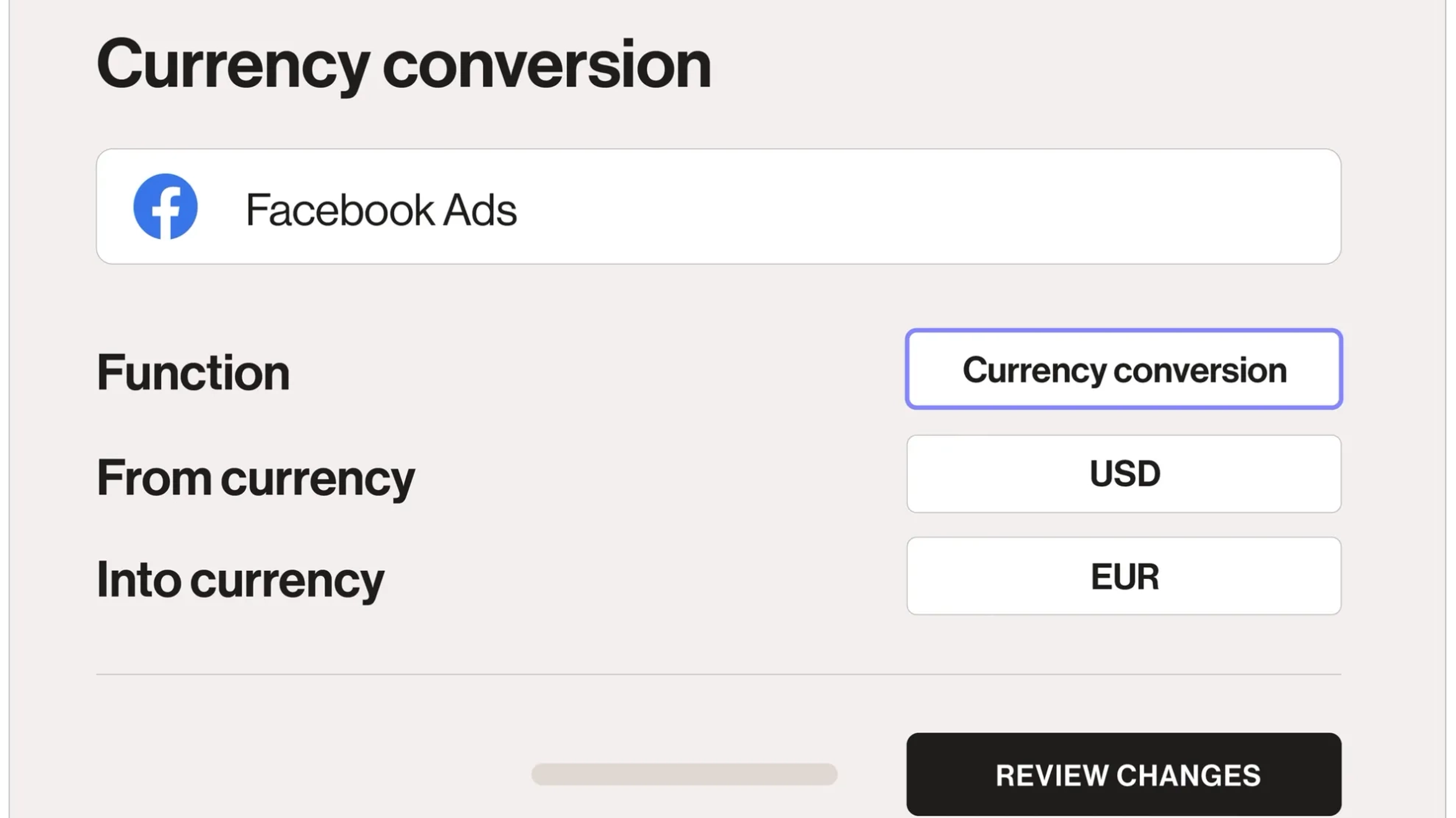Click the USD value text
Screen dimensions: 1456x818
coord(1125,474)
